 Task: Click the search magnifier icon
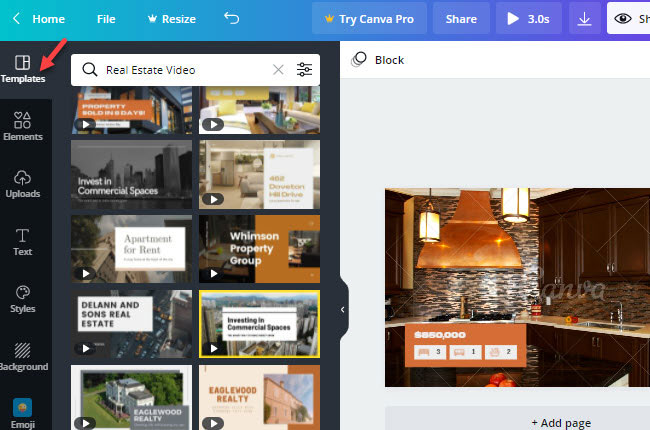(x=90, y=70)
